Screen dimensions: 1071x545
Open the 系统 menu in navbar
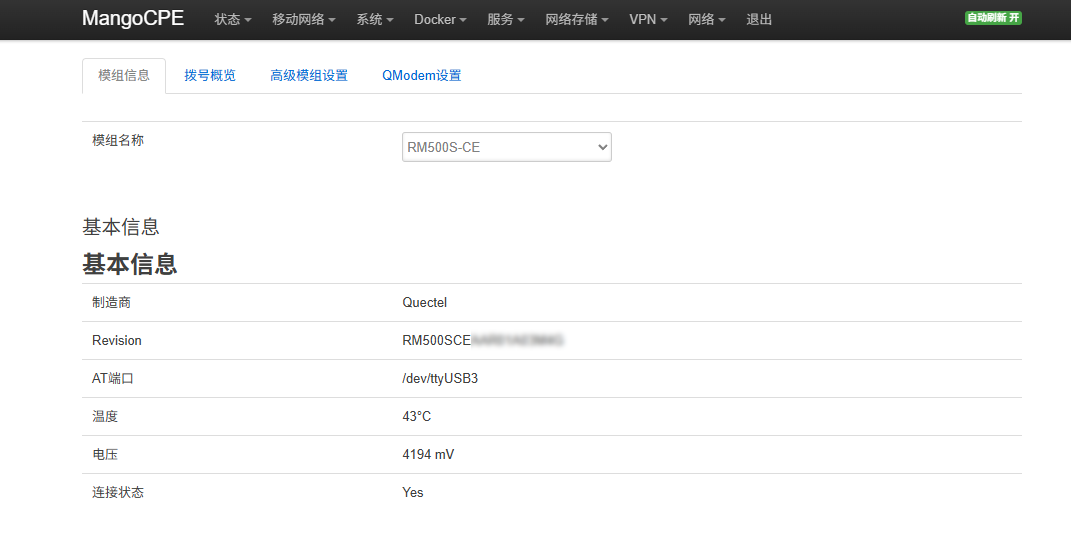tap(375, 20)
